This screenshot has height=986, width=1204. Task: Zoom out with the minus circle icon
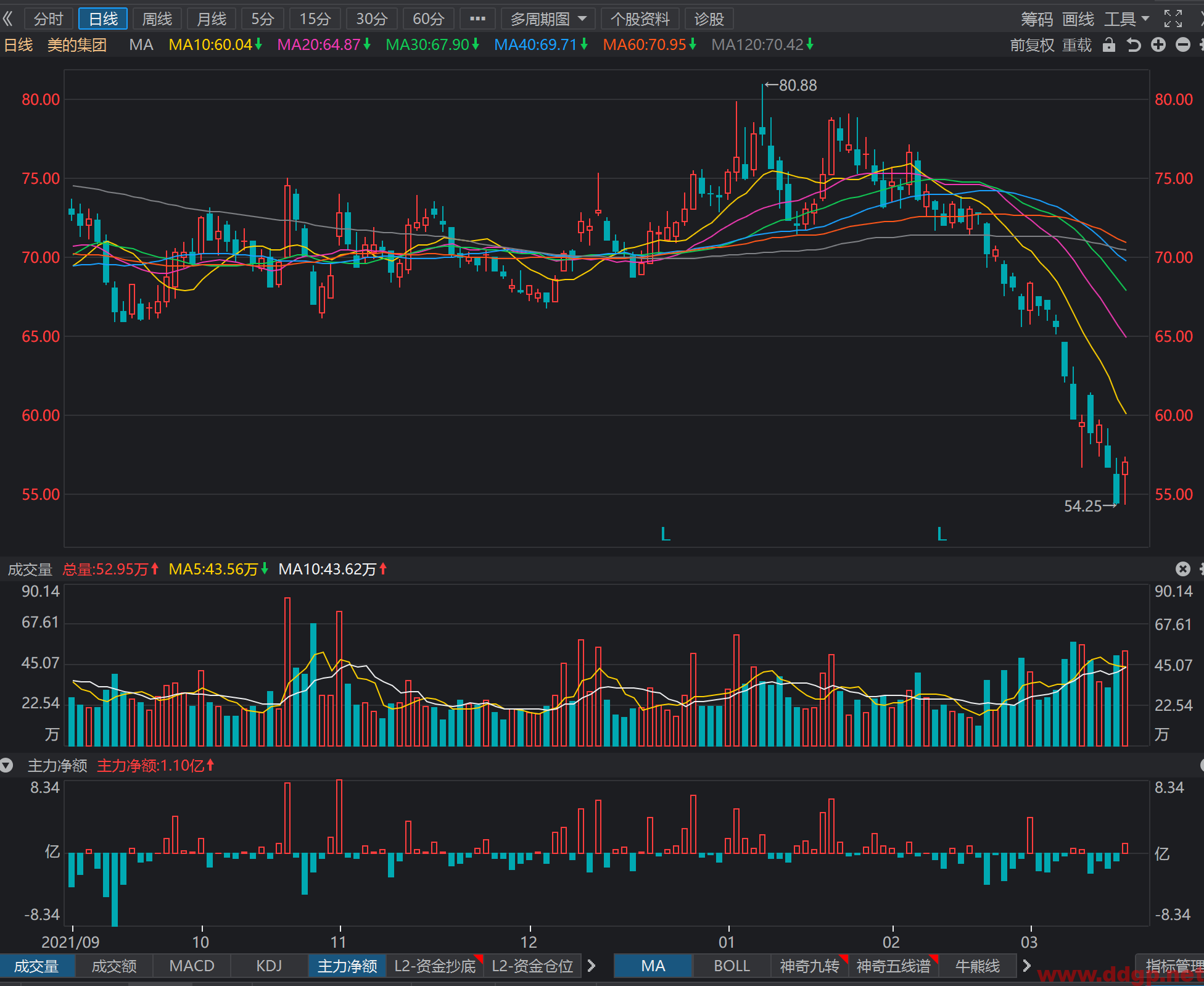[1182, 44]
